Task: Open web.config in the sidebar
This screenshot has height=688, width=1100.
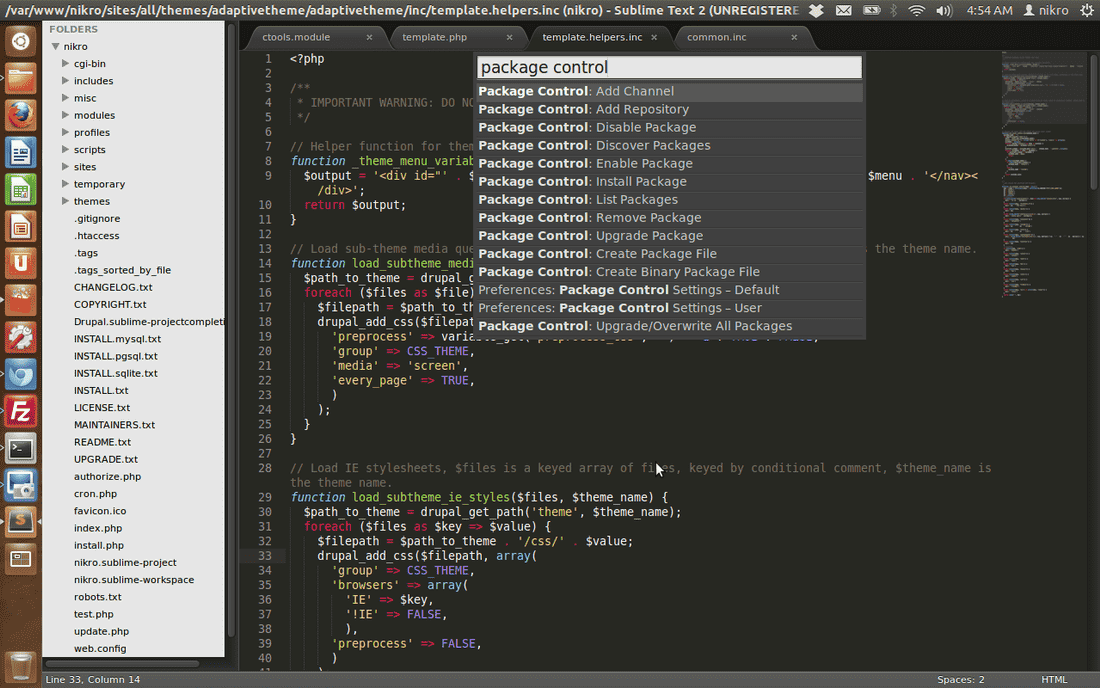Action: point(100,649)
